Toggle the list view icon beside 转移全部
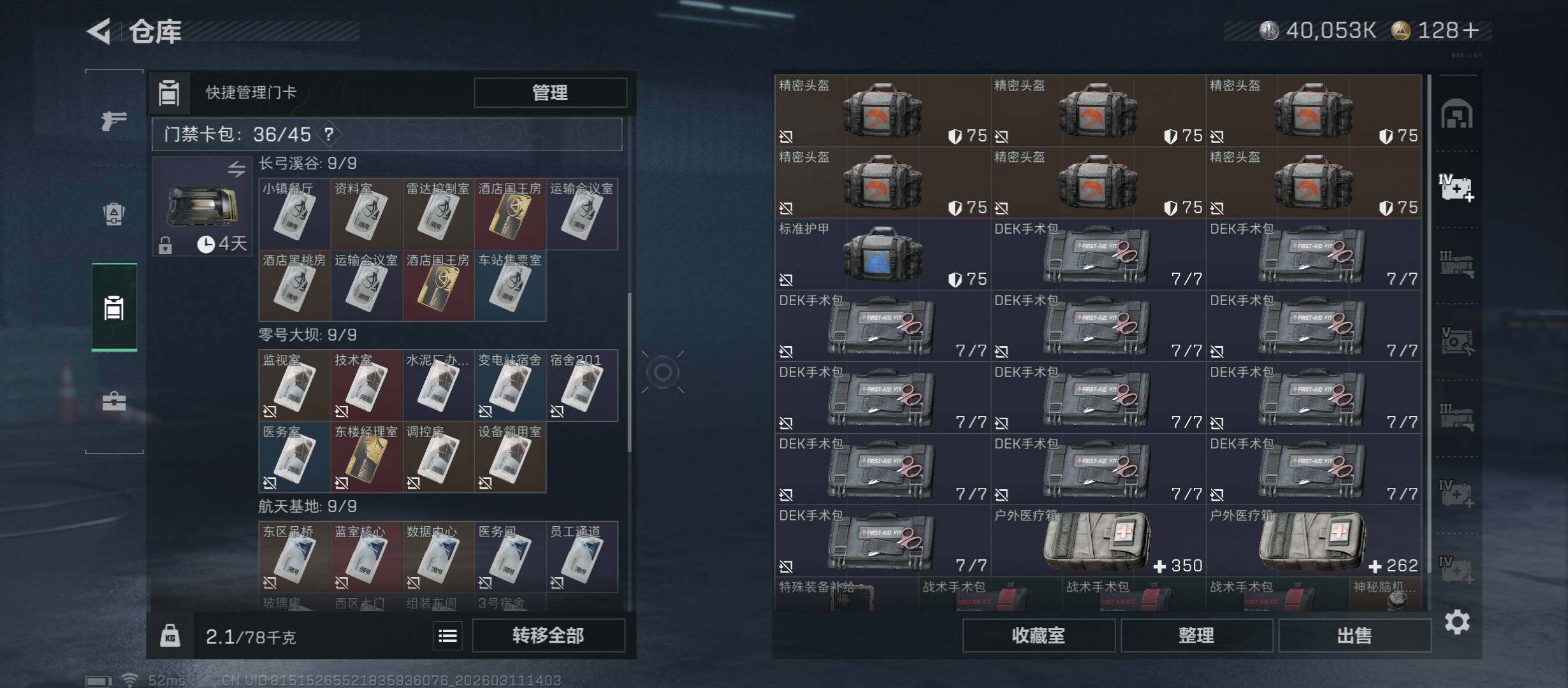Viewport: 1568px width, 688px height. tap(447, 636)
